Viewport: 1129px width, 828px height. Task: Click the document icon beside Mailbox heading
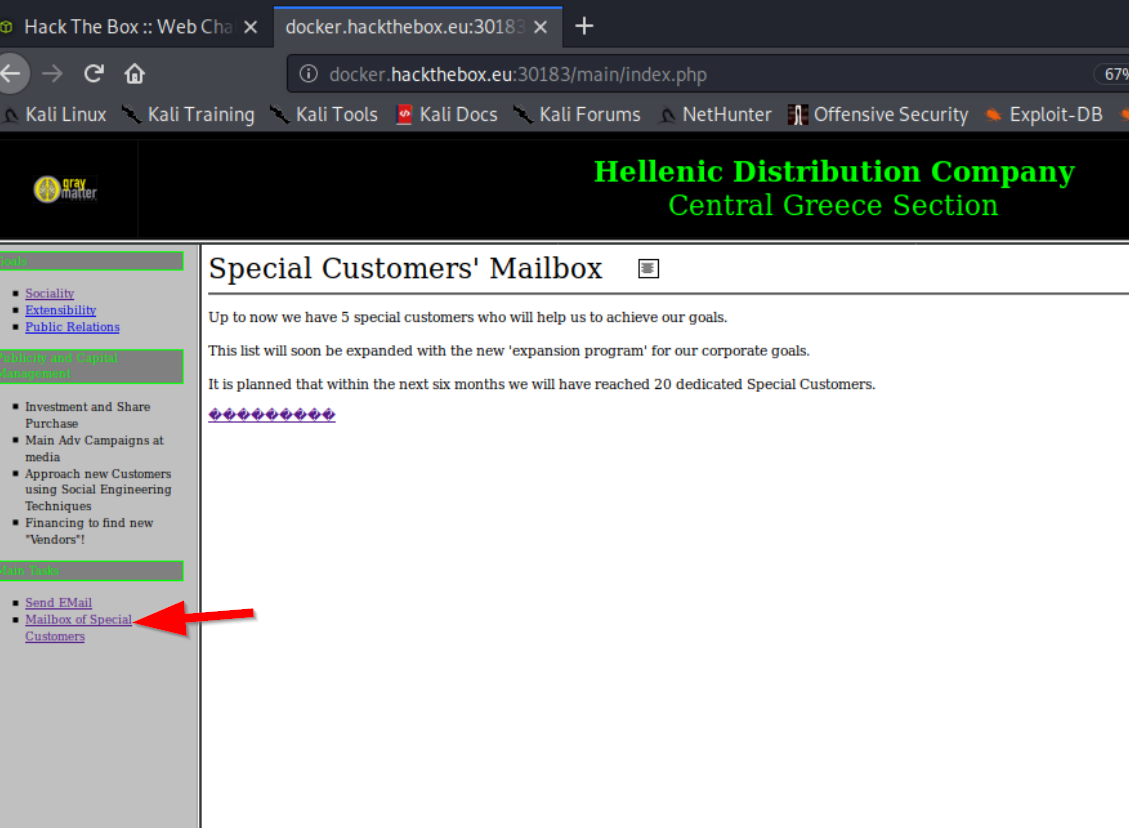tap(648, 268)
